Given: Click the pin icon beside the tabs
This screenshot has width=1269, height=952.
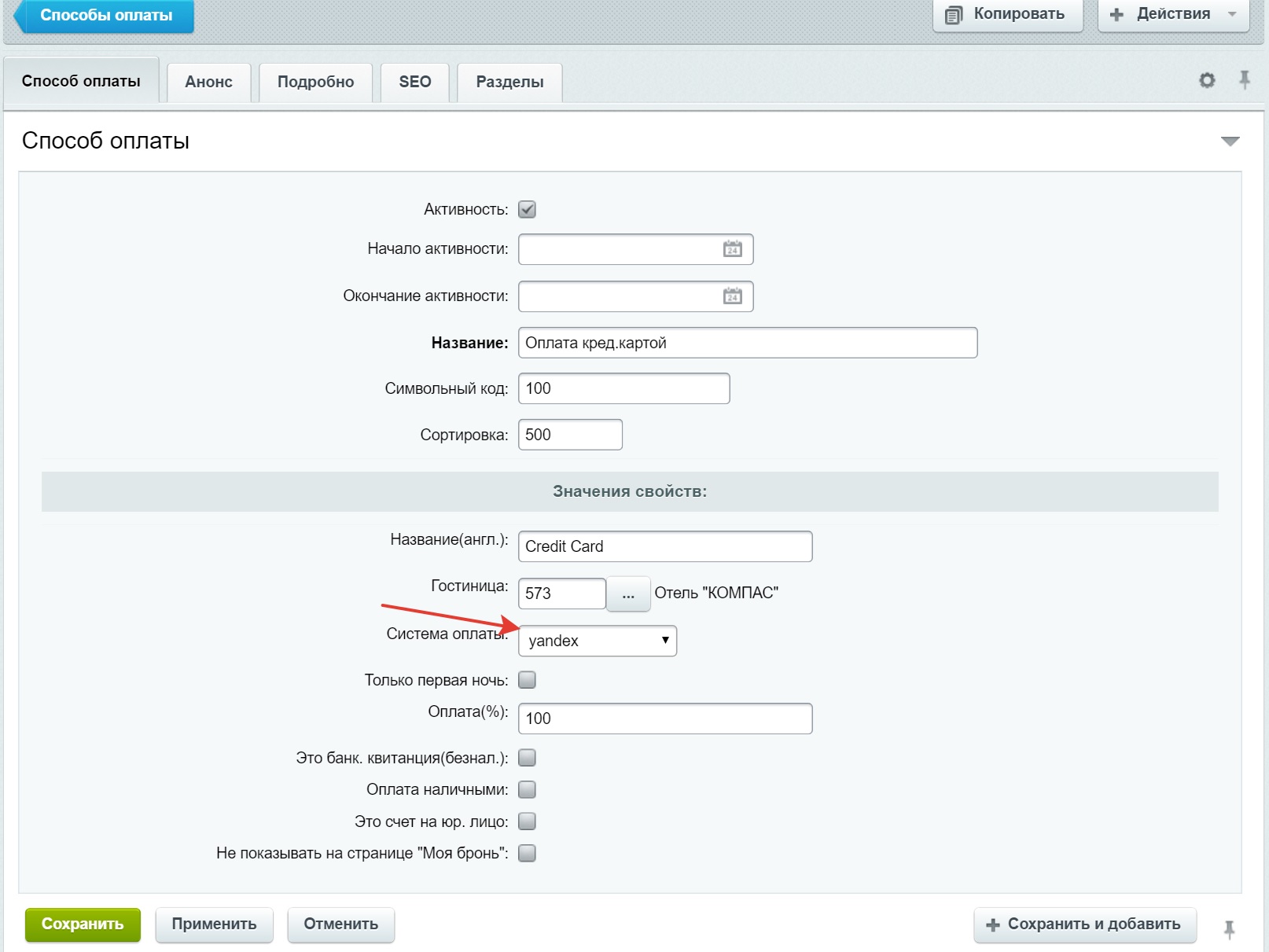Looking at the screenshot, I should (1245, 79).
